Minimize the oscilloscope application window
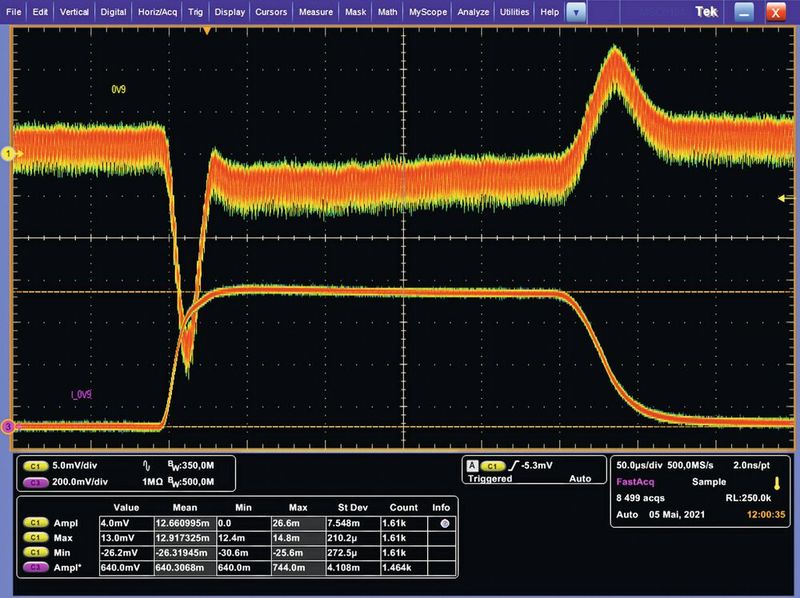Image resolution: width=800 pixels, height=598 pixels. 744,13
